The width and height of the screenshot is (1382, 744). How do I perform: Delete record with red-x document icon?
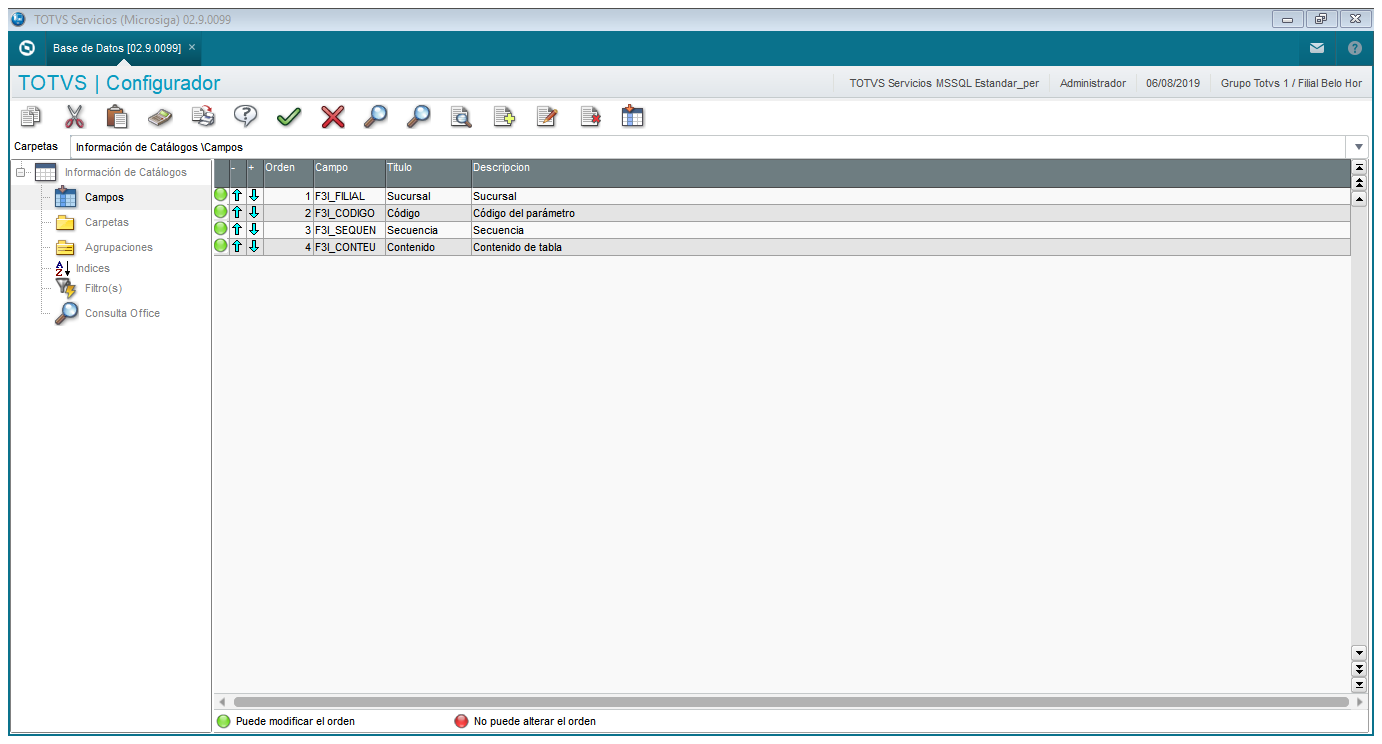(x=590, y=116)
